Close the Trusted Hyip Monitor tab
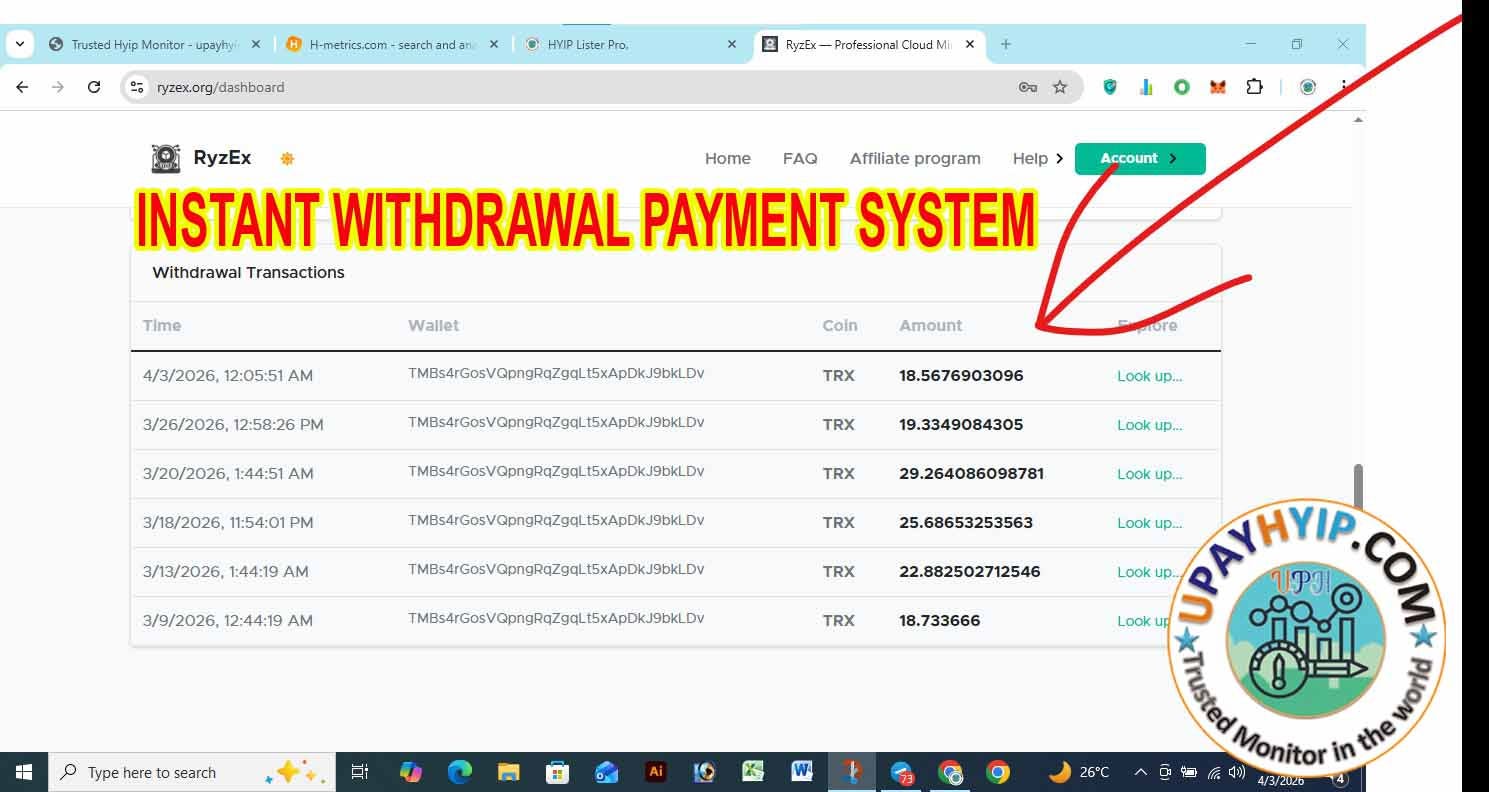Viewport: 1489px width, 792px height. 256,44
